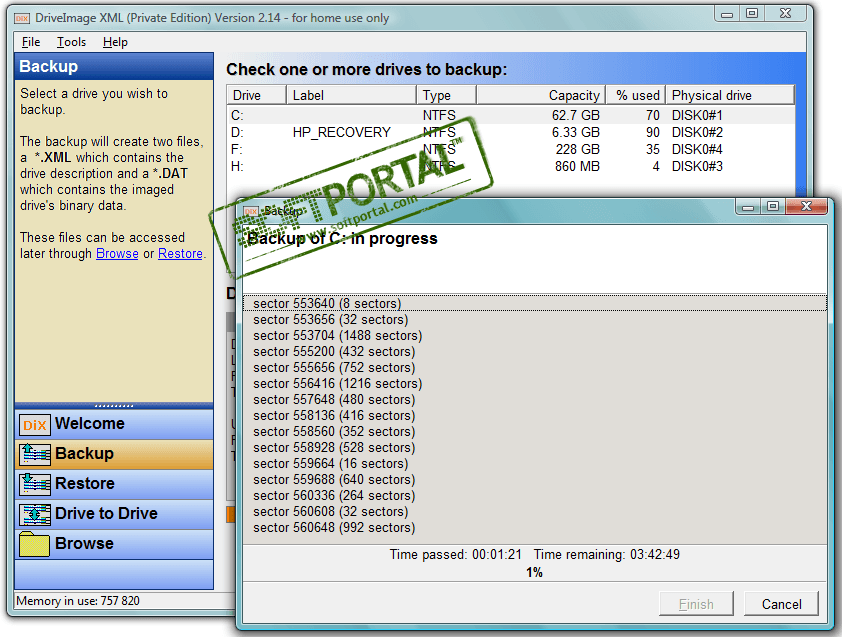Close the Backup progress dialog
842x637 pixels.
click(x=806, y=206)
